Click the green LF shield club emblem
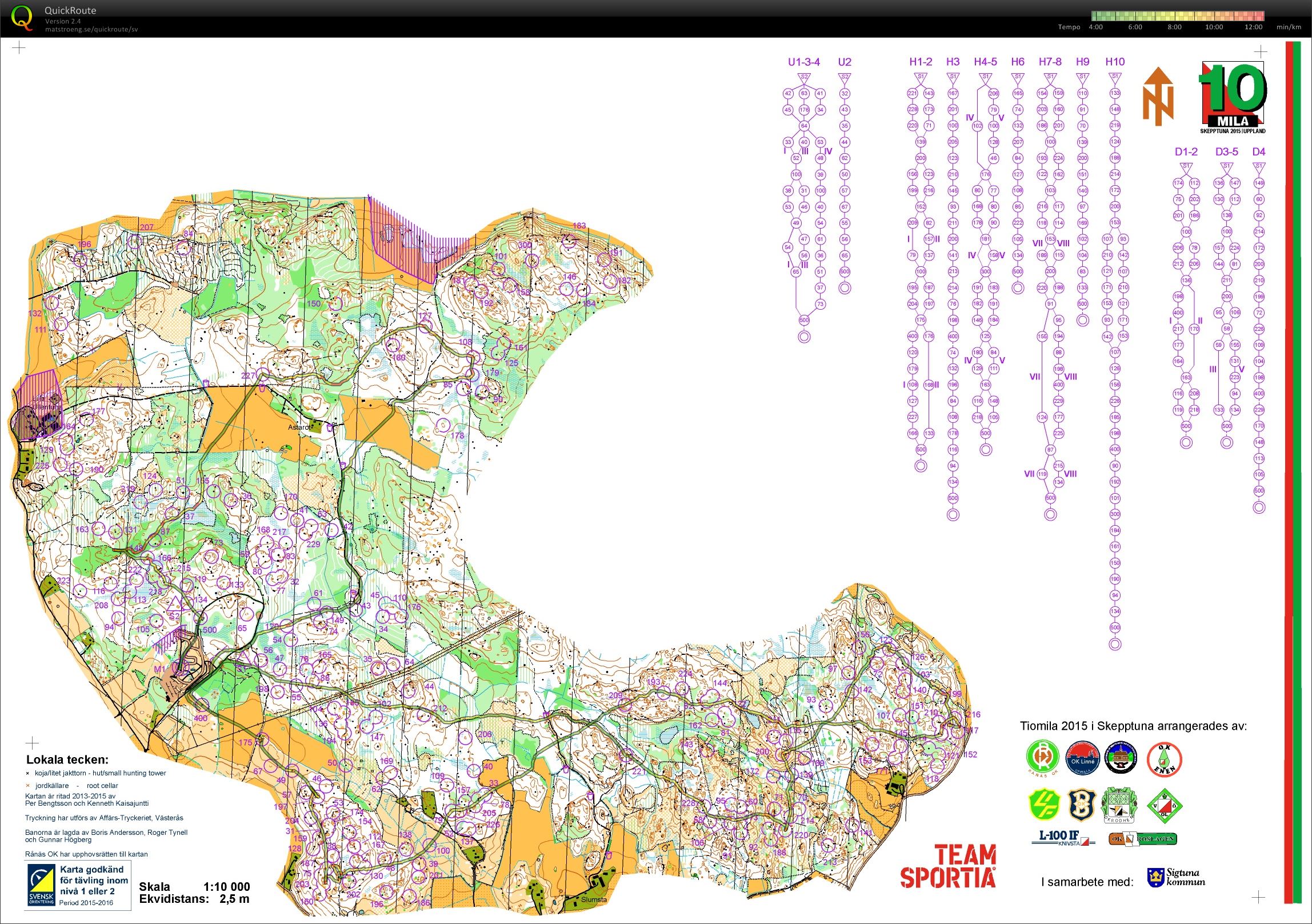Viewport: 1312px width, 924px height. pyautogui.click(x=1044, y=805)
